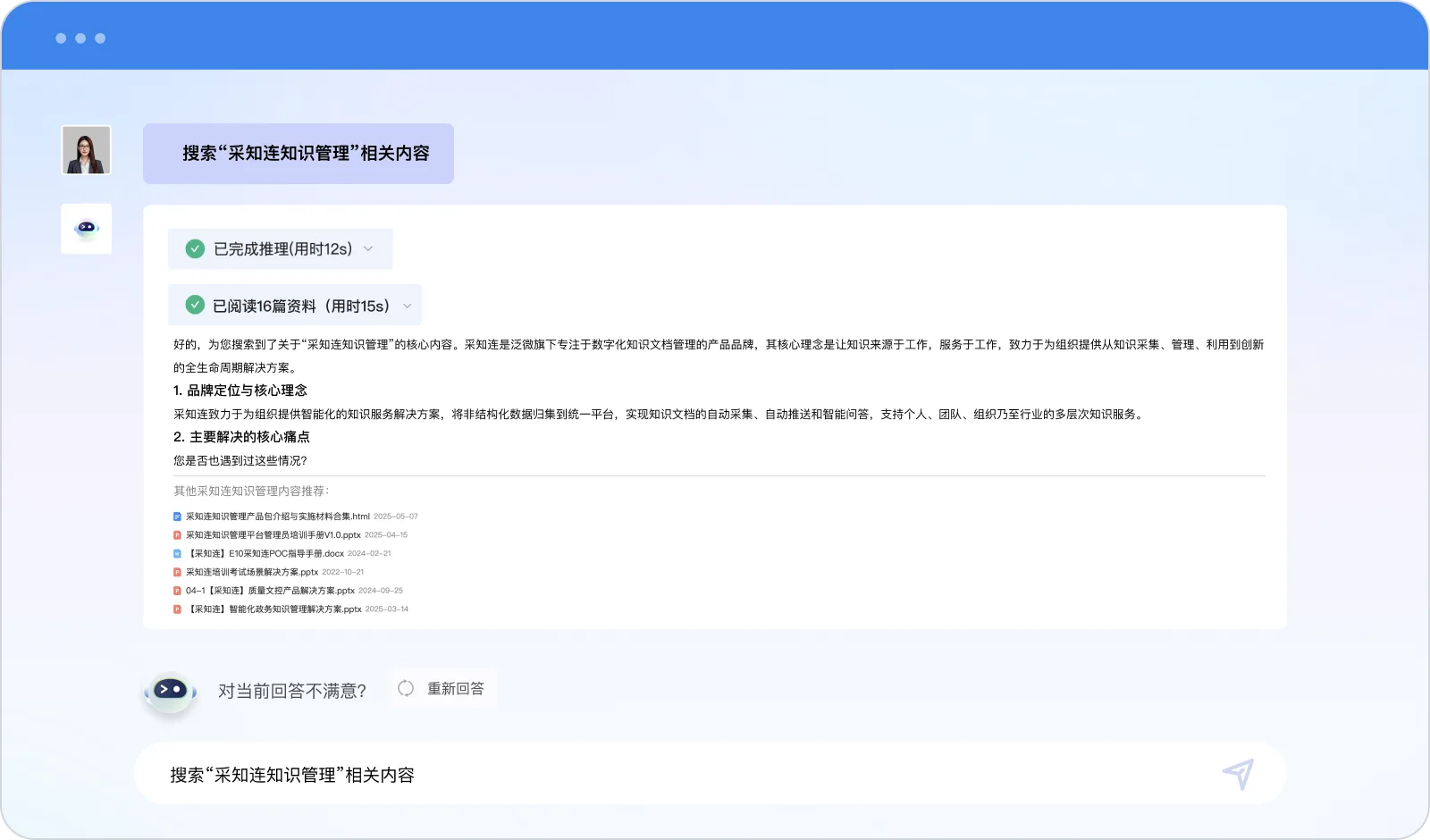Click the refresh icon in 重新回答
Image resolution: width=1430 pixels, height=840 pixels.
pyautogui.click(x=406, y=688)
